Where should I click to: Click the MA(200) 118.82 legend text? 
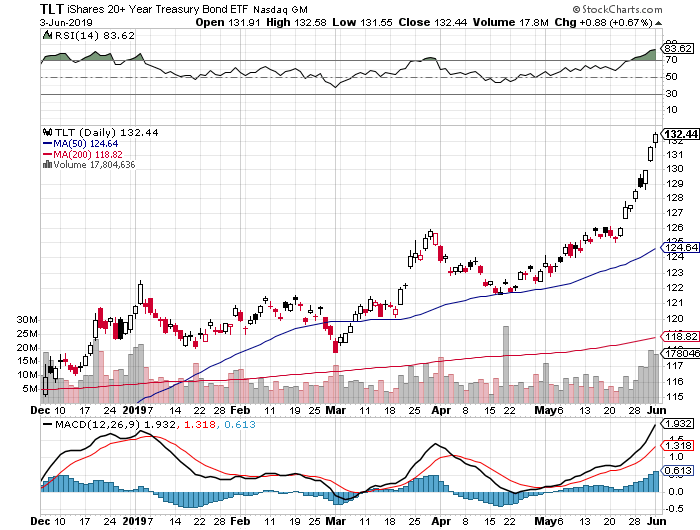[x=88, y=154]
